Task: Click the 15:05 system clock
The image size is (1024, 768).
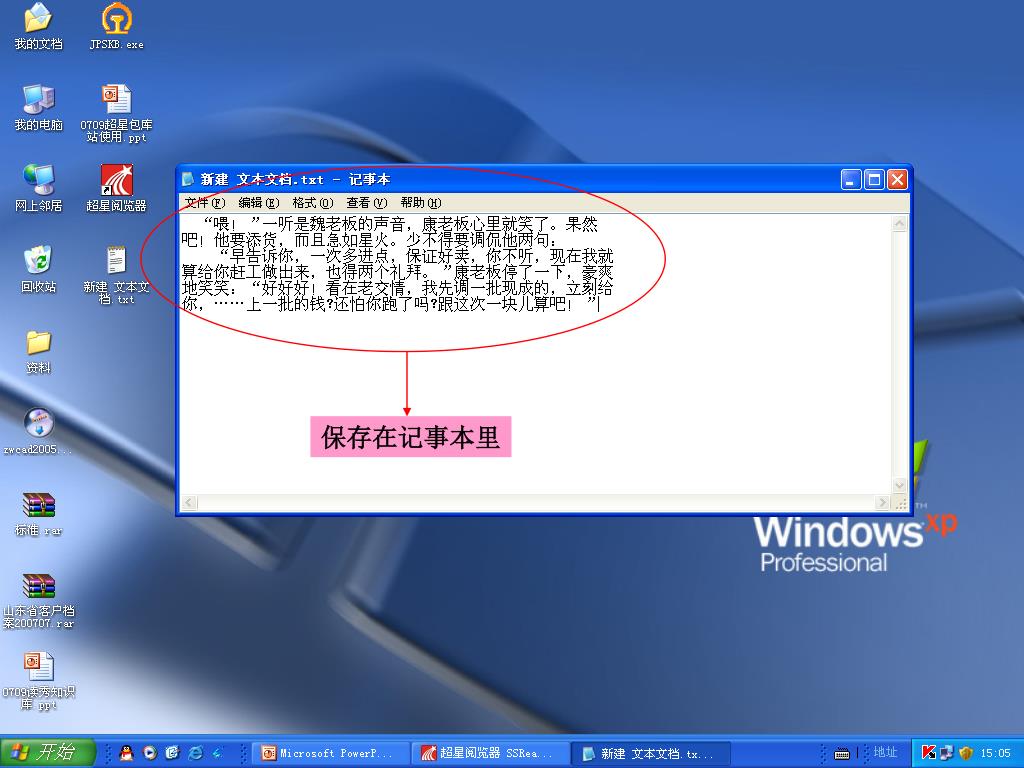Action: (x=995, y=753)
